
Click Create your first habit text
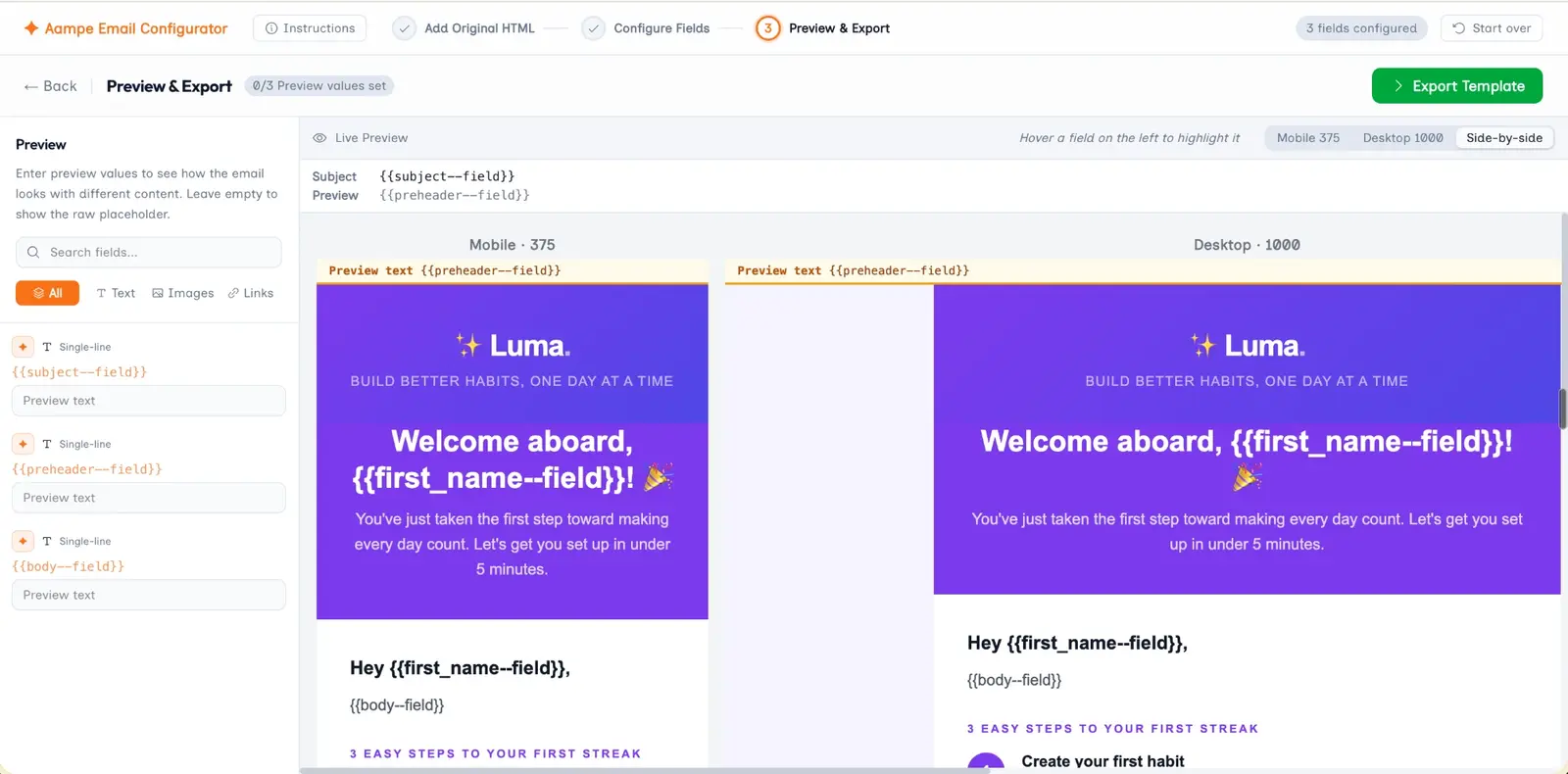tap(1102, 761)
